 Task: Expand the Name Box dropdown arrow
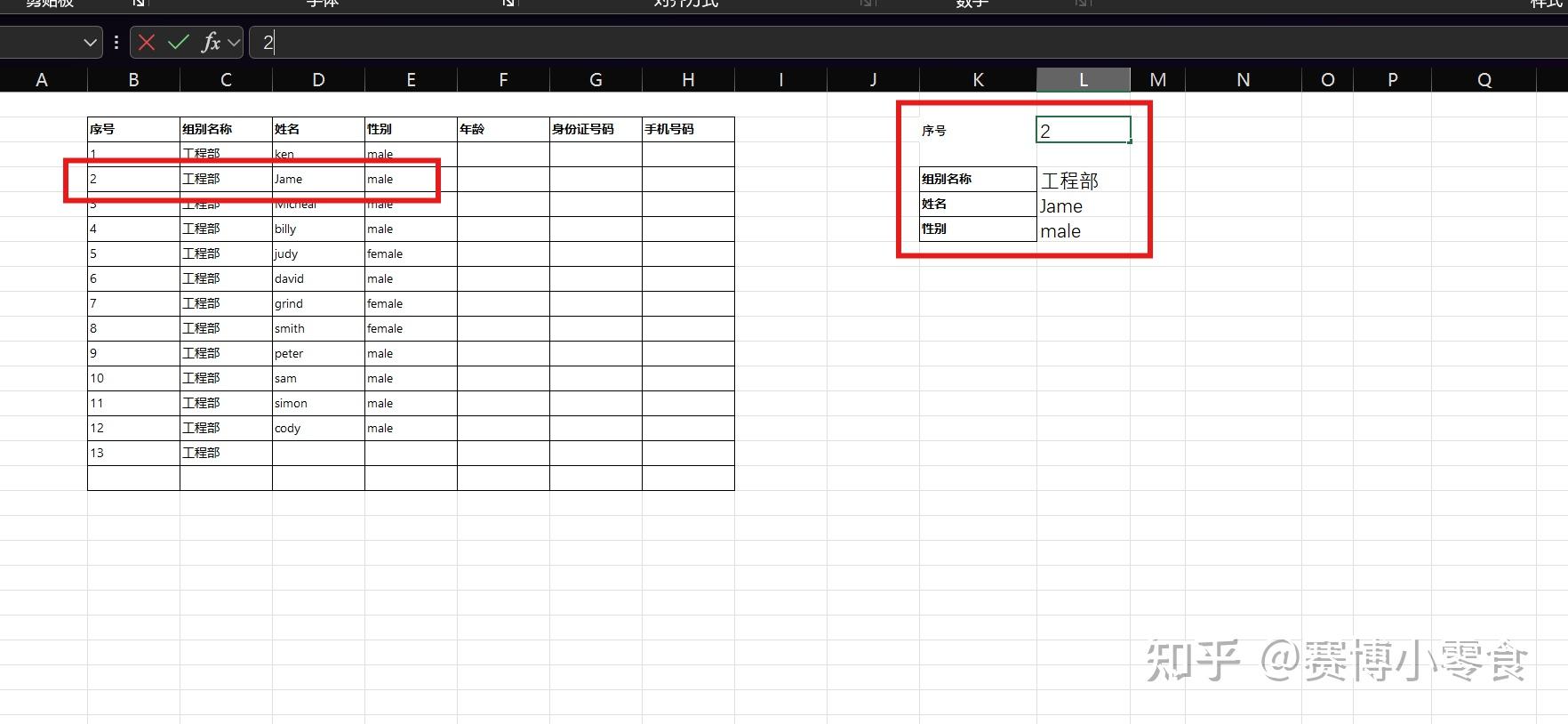pyautogui.click(x=90, y=42)
